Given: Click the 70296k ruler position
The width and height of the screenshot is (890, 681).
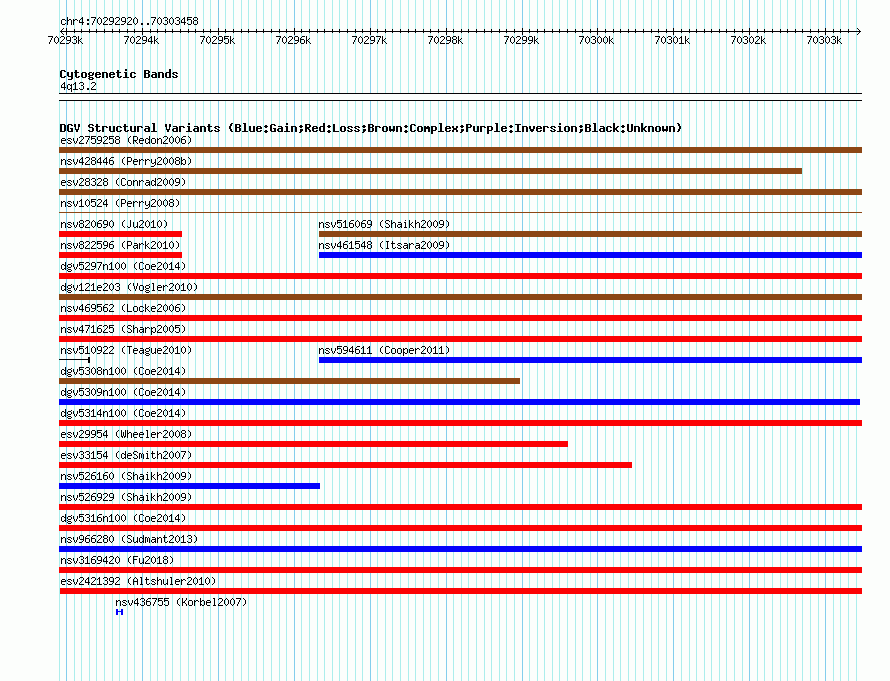Looking at the screenshot, I should tap(293, 40).
